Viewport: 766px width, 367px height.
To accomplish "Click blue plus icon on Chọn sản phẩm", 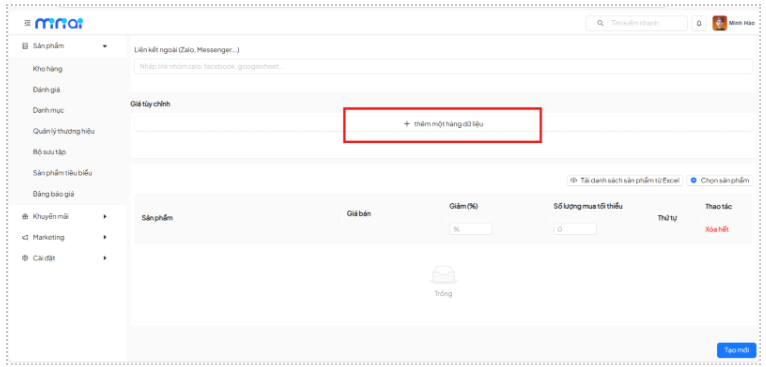I will pyautogui.click(x=694, y=180).
